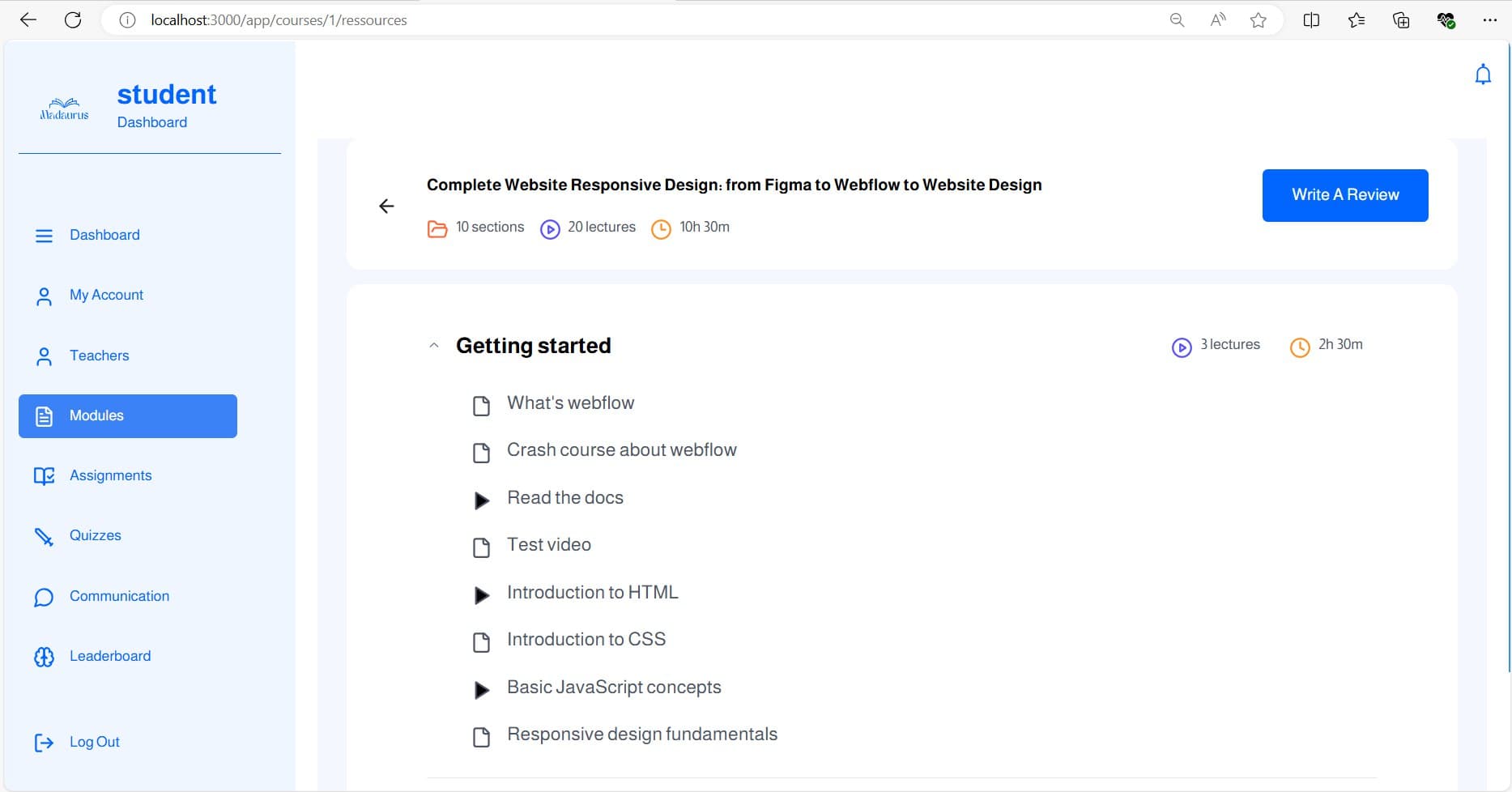Click the back arrow beside course title
This screenshot has width=1512, height=792.
click(x=386, y=207)
